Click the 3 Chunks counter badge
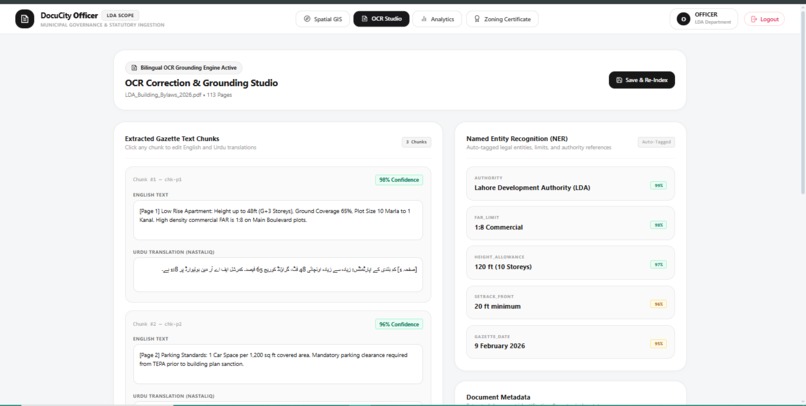806x406 pixels. [416, 142]
